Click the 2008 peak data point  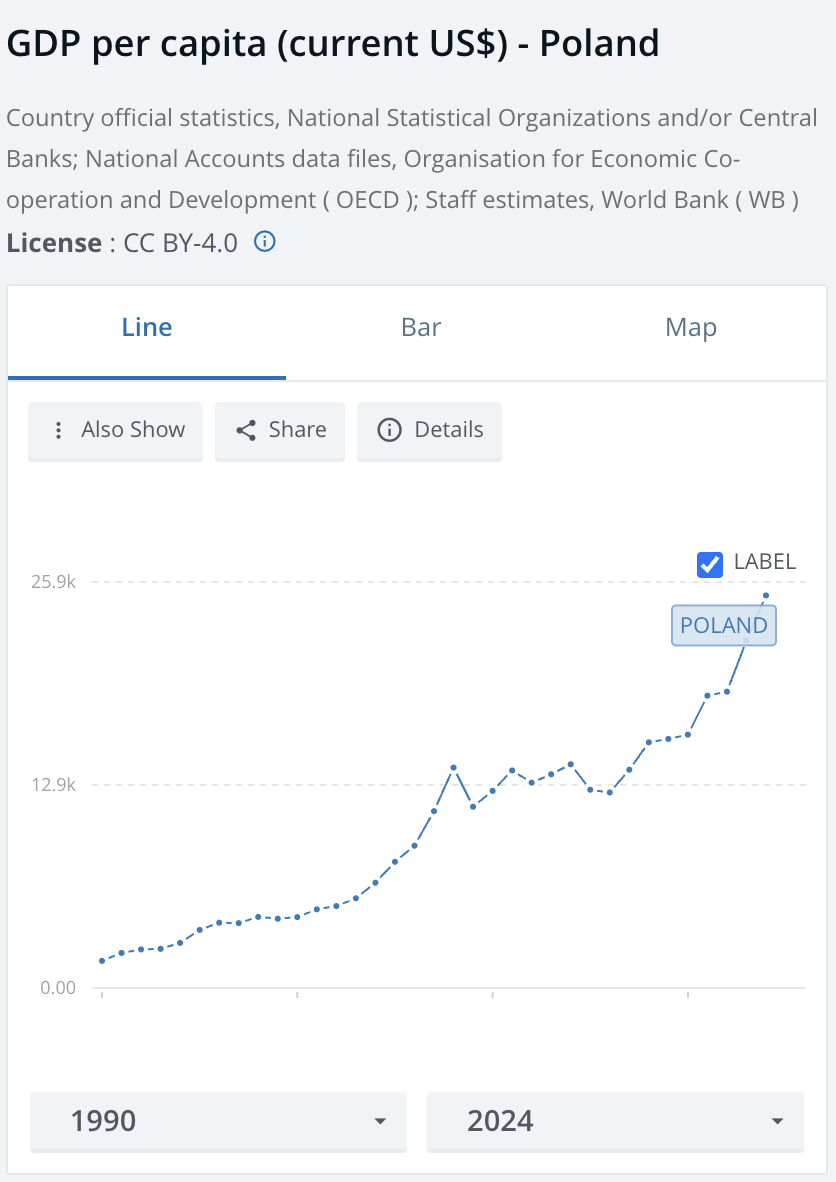click(453, 768)
